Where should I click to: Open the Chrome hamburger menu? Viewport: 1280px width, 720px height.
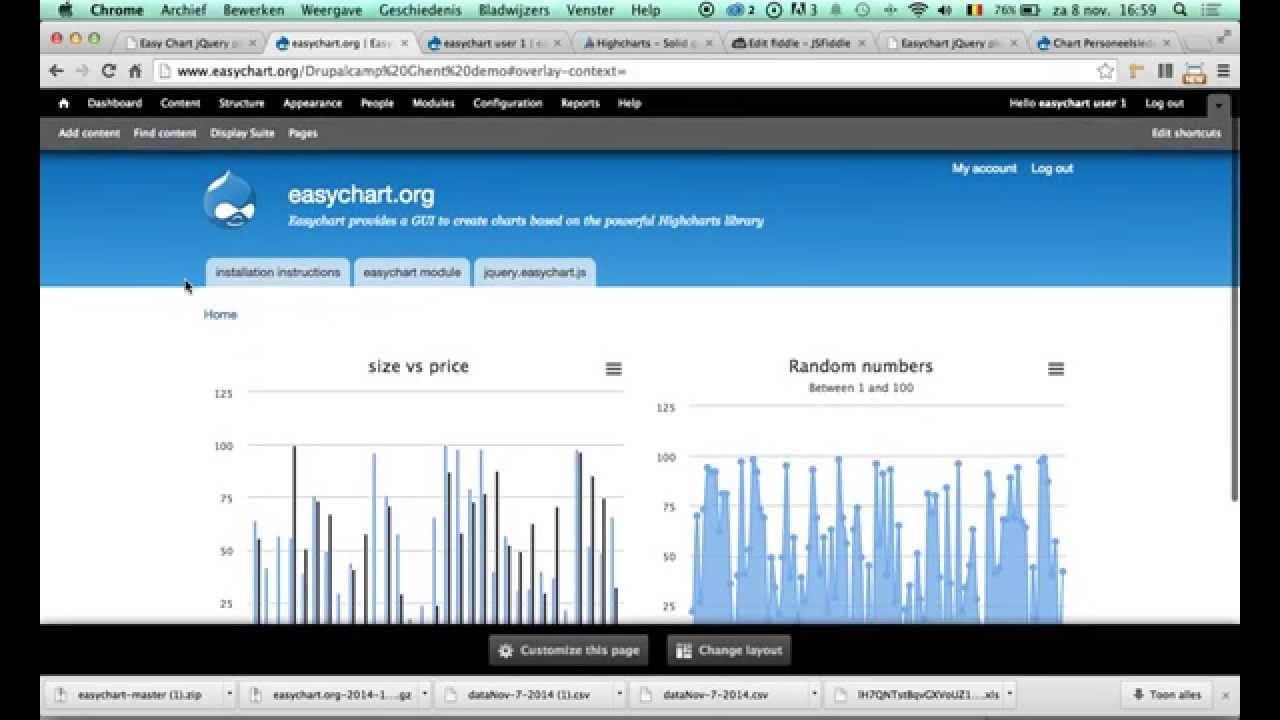[x=1223, y=71]
